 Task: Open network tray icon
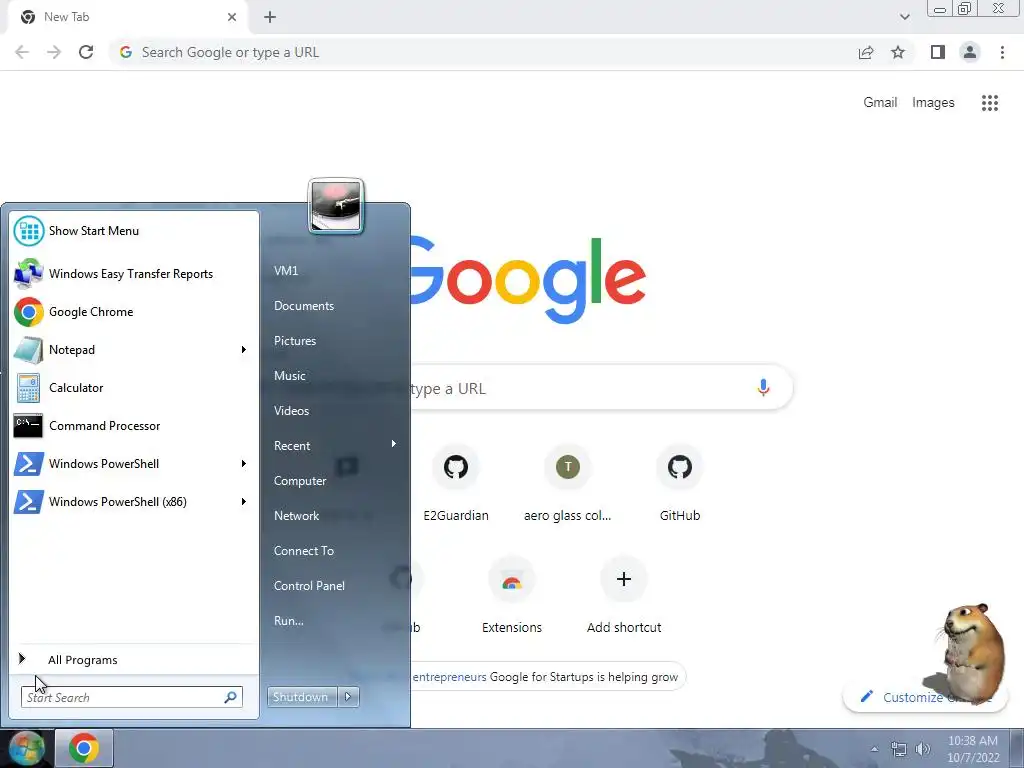click(x=899, y=749)
